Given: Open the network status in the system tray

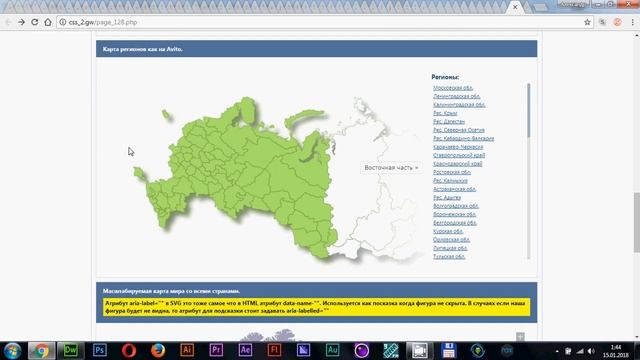Looking at the screenshot, I should (580, 351).
